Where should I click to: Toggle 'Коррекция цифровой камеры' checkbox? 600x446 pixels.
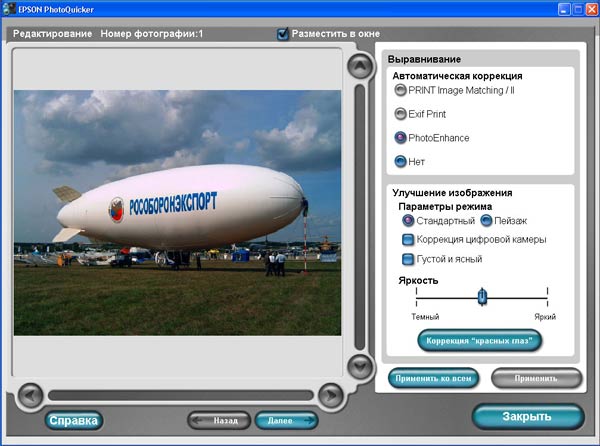(x=408, y=240)
